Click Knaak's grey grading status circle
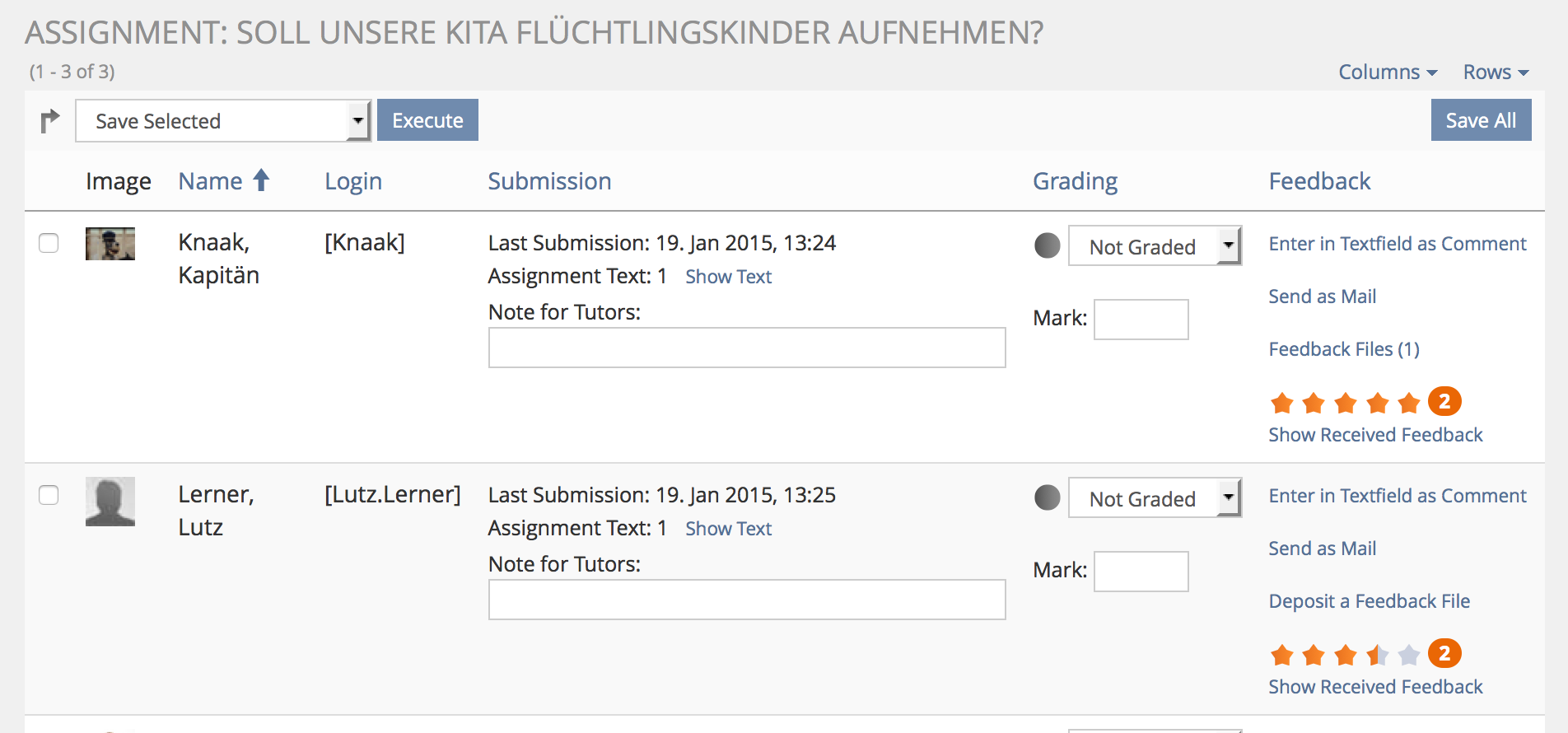1568x733 pixels. tap(1047, 245)
